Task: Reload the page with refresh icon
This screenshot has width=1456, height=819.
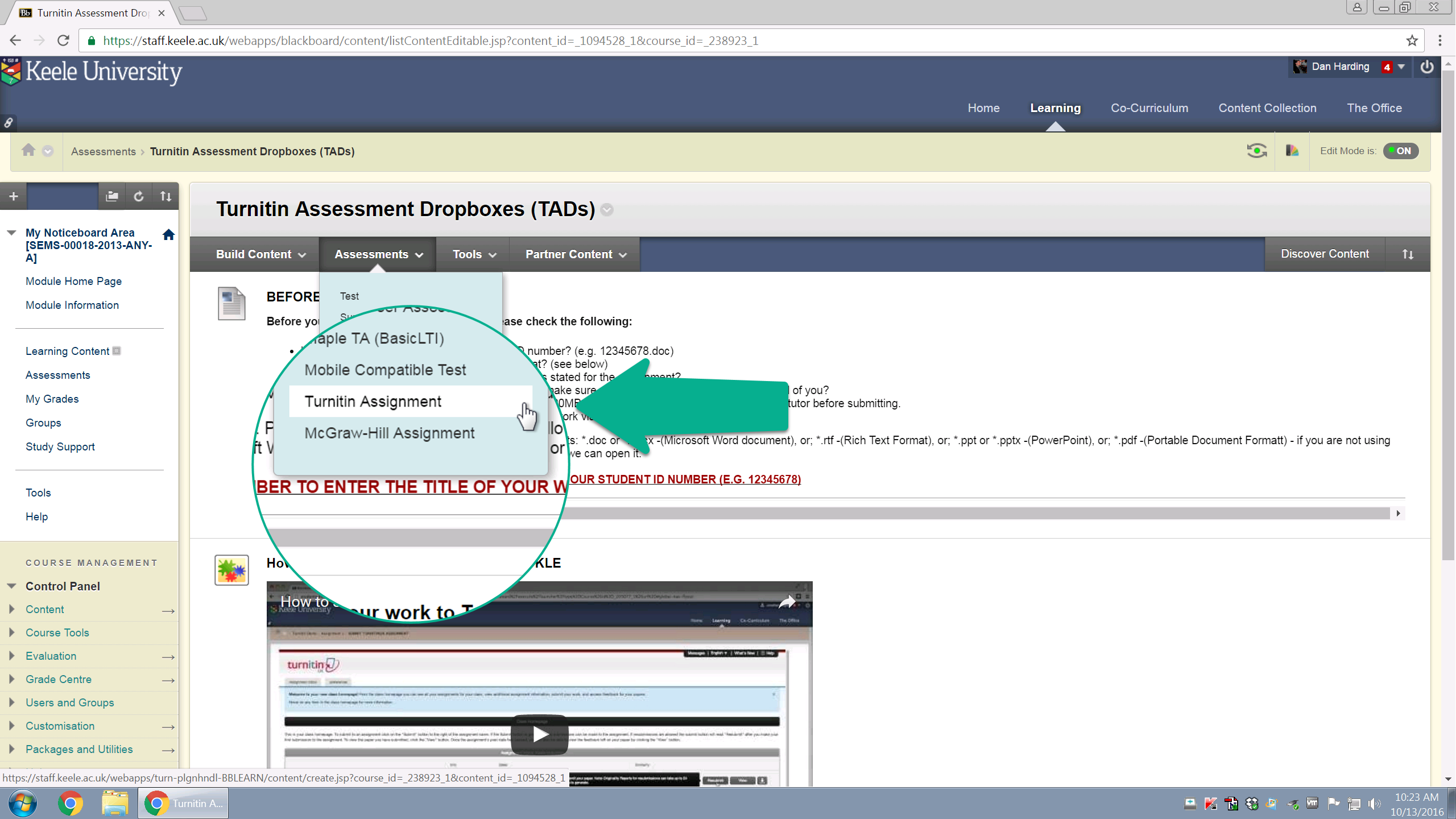Action: 63,40
